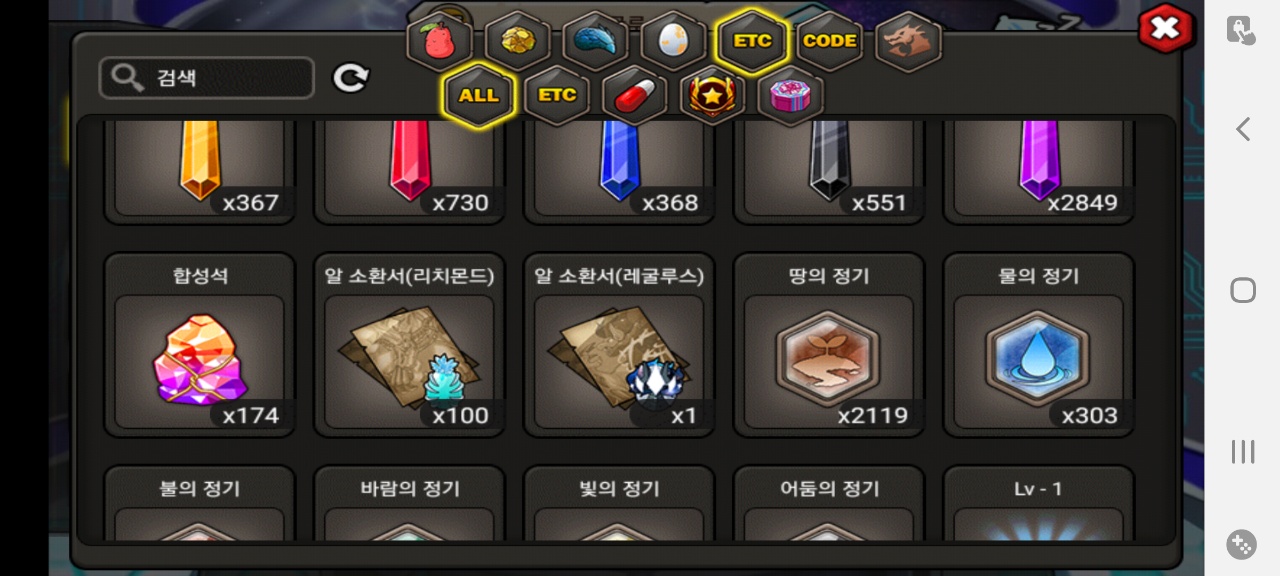Image resolution: width=1280 pixels, height=576 pixels.
Task: Select the ALL sub-filter tab
Action: tap(478, 95)
